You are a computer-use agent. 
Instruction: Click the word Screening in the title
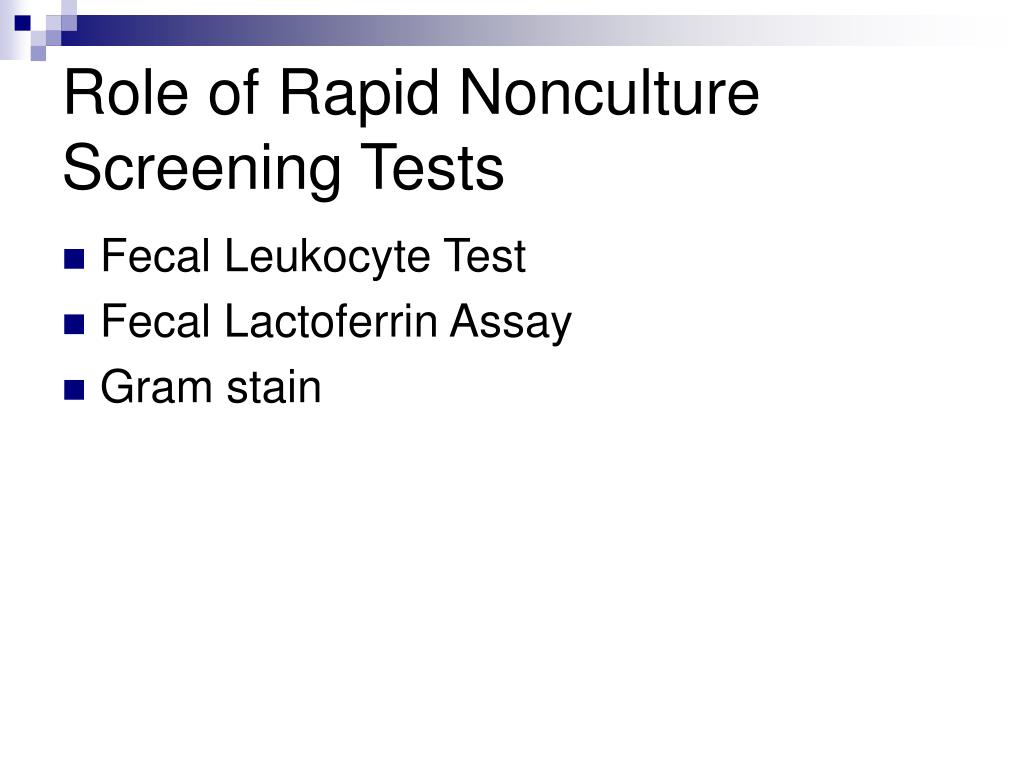(x=202, y=170)
